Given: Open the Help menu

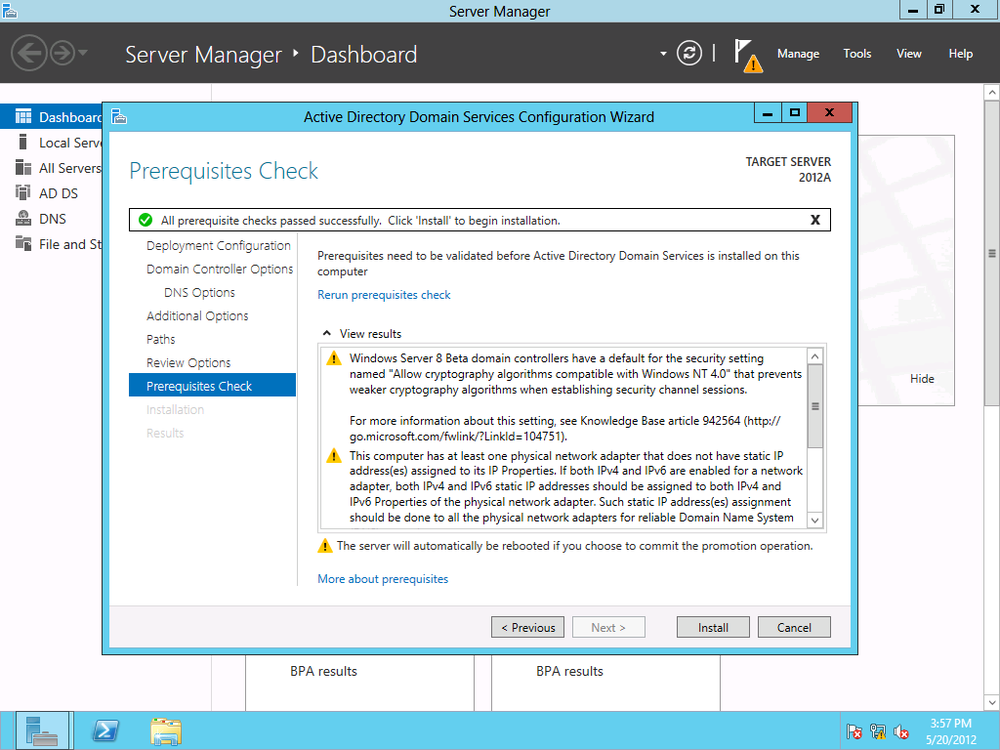Looking at the screenshot, I should tap(960, 54).
